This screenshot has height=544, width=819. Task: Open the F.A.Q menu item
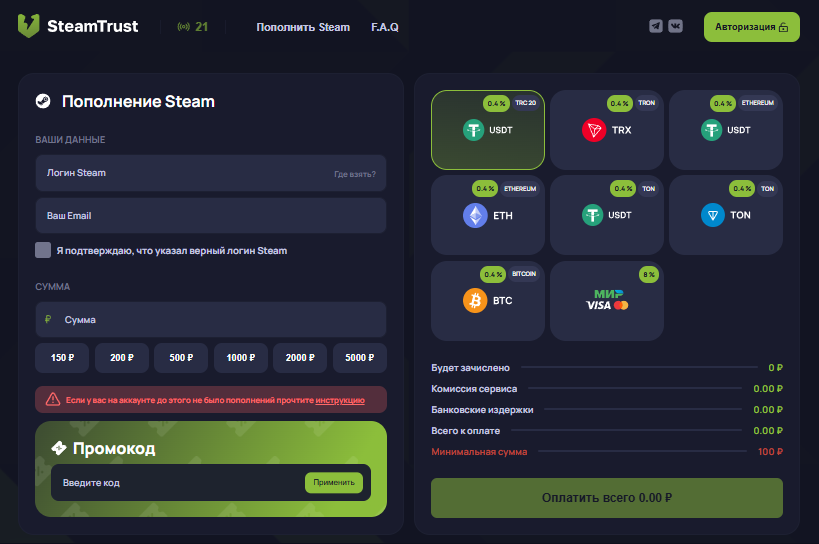click(384, 27)
